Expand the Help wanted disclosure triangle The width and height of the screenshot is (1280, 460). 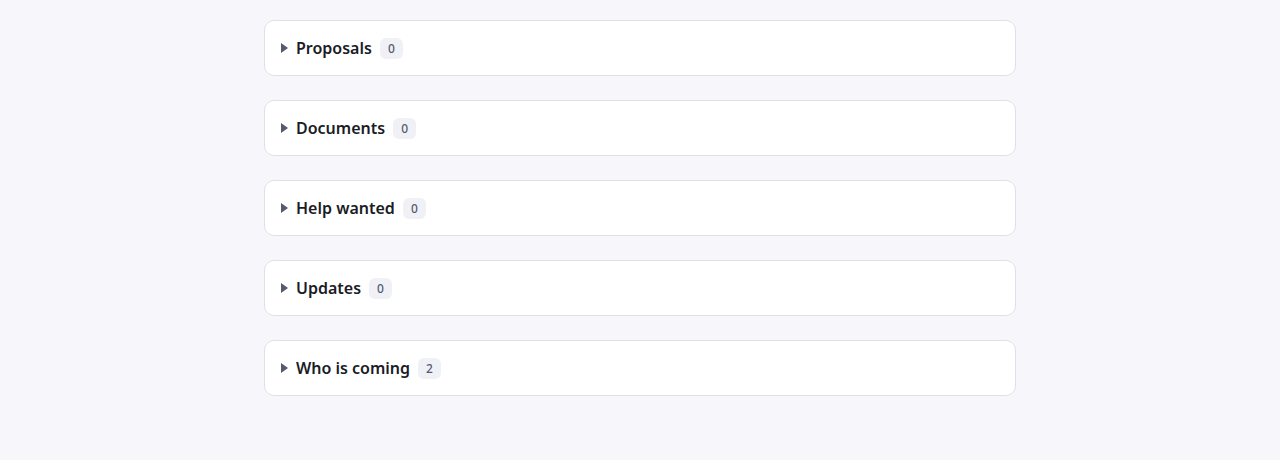pyautogui.click(x=285, y=208)
